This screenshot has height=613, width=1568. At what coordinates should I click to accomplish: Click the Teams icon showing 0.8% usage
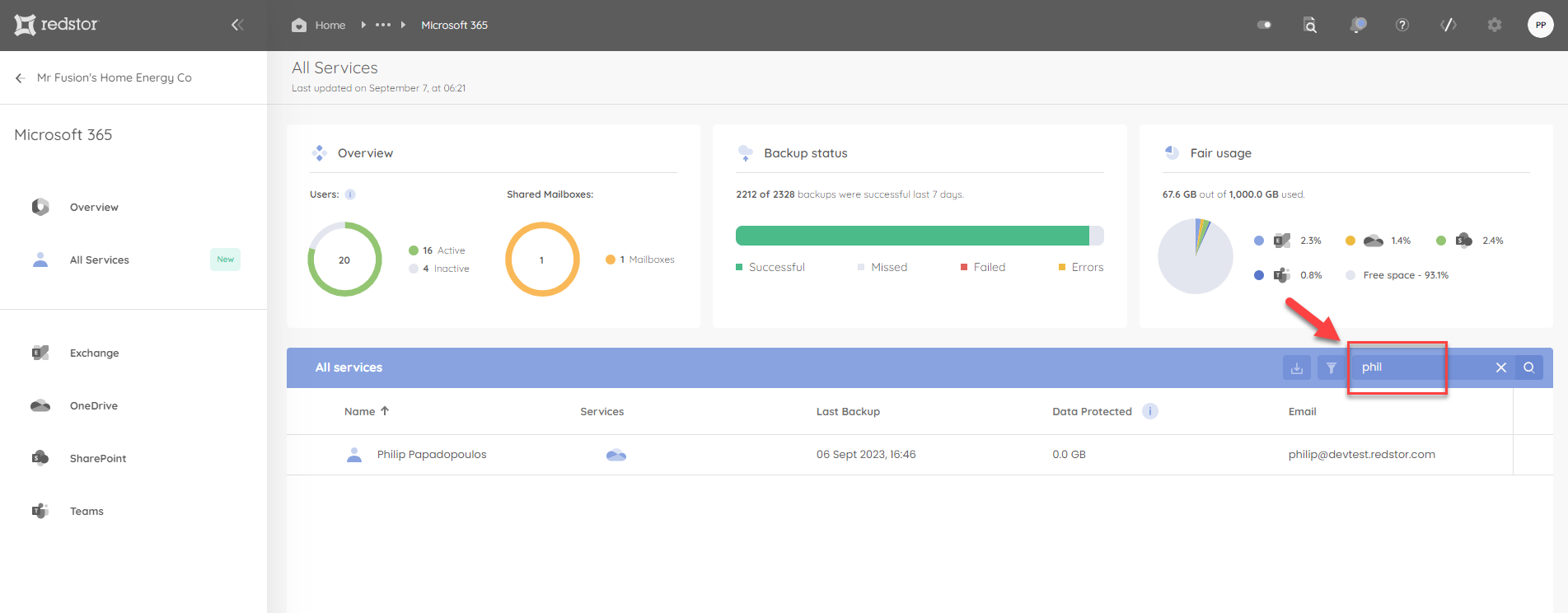click(1282, 275)
